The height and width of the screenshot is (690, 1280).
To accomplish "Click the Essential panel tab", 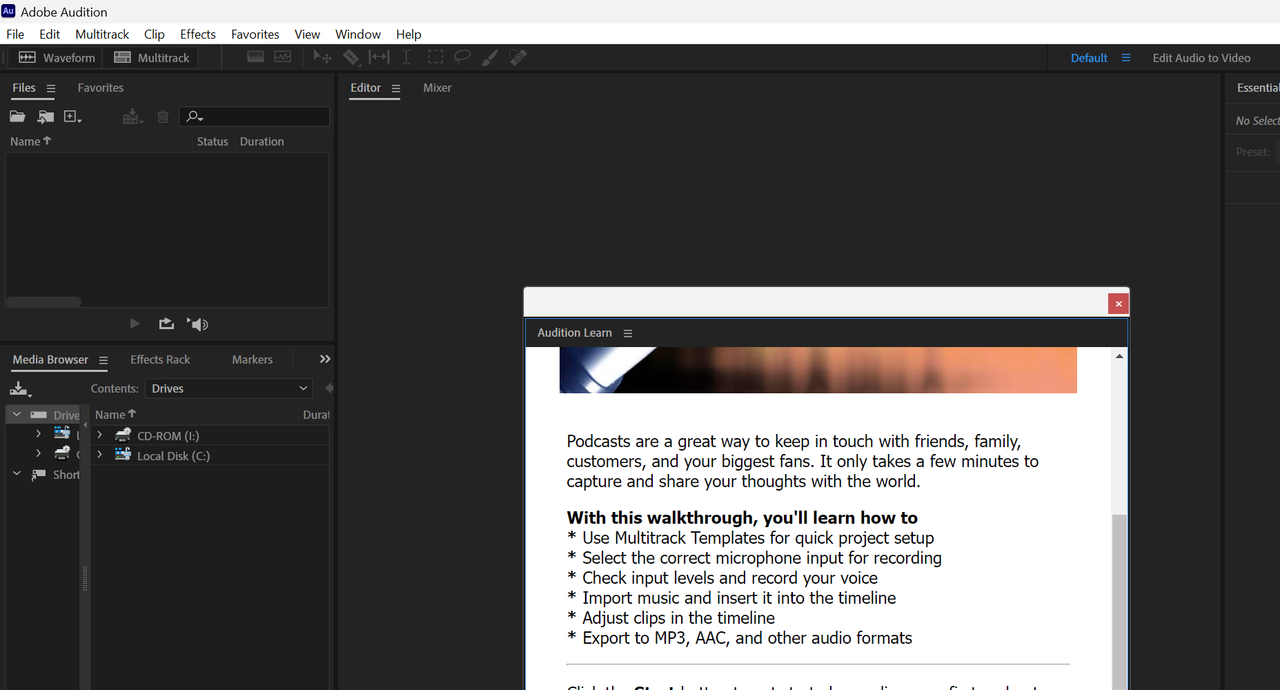I will pos(1257,88).
